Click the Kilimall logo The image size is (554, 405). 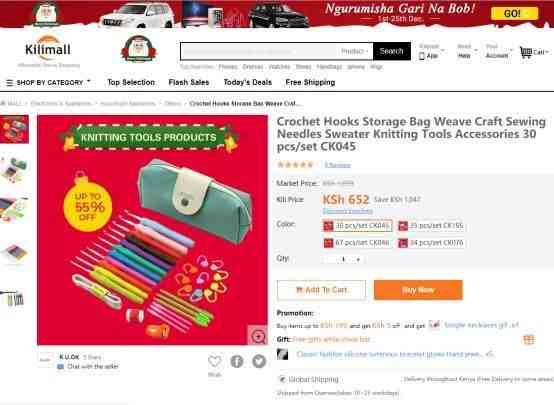click(48, 51)
